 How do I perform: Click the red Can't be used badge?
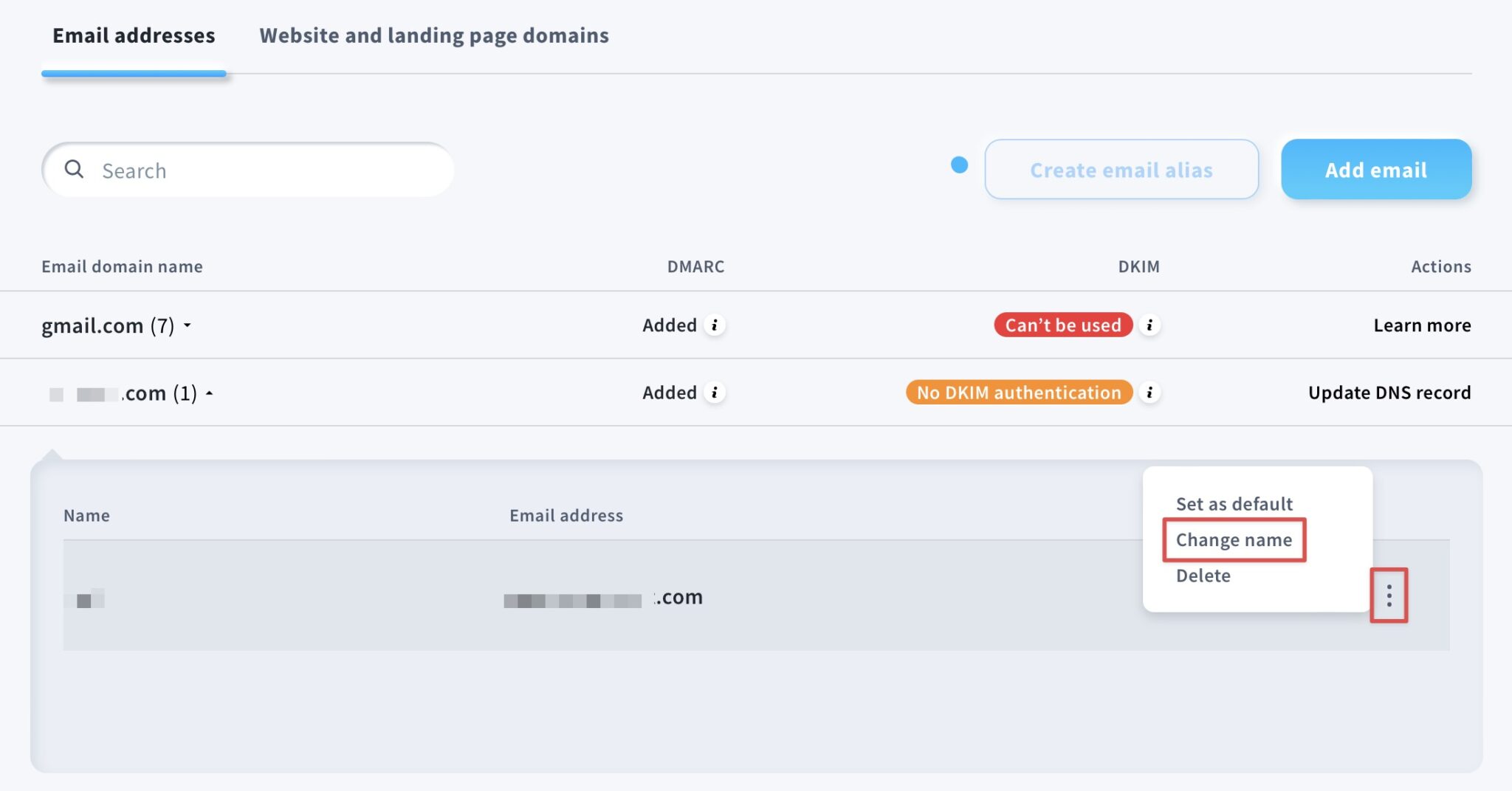click(x=1063, y=325)
